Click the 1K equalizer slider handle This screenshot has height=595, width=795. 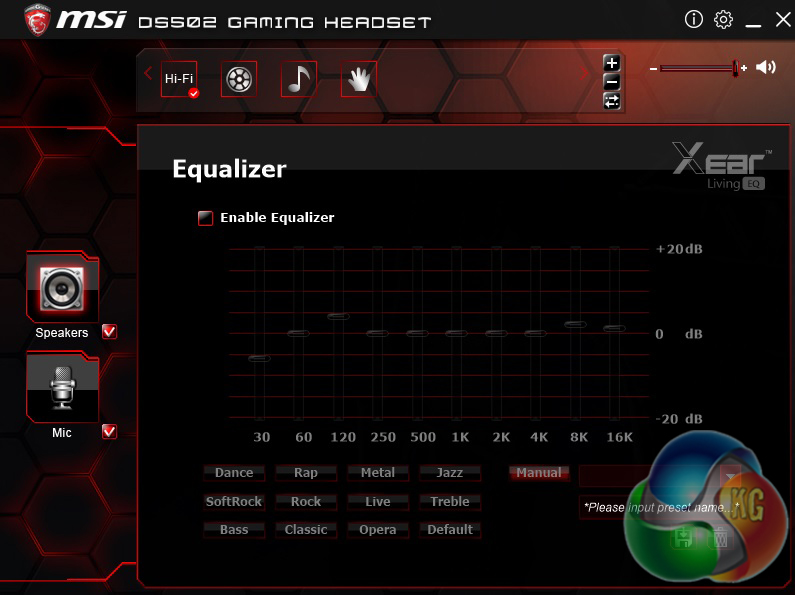coord(456,333)
